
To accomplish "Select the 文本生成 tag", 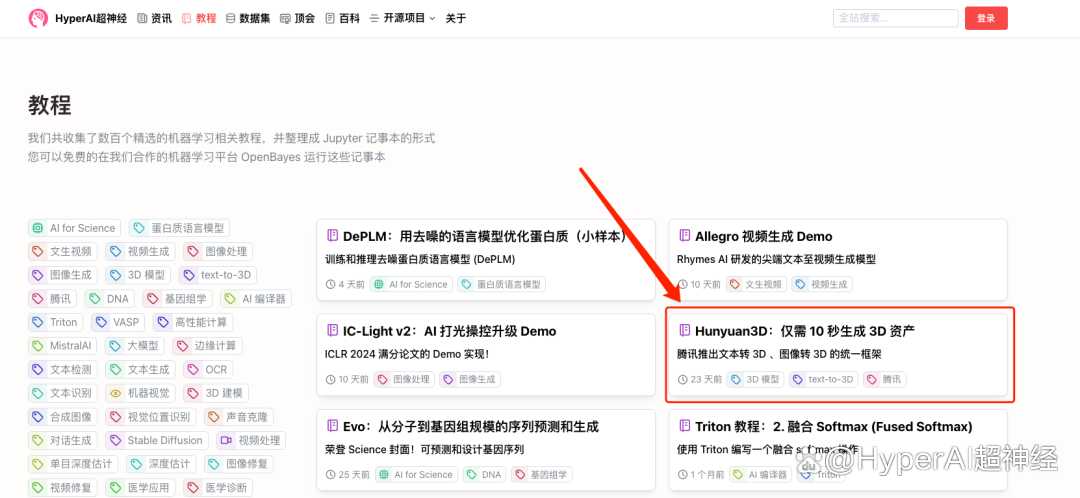I will point(141,369).
